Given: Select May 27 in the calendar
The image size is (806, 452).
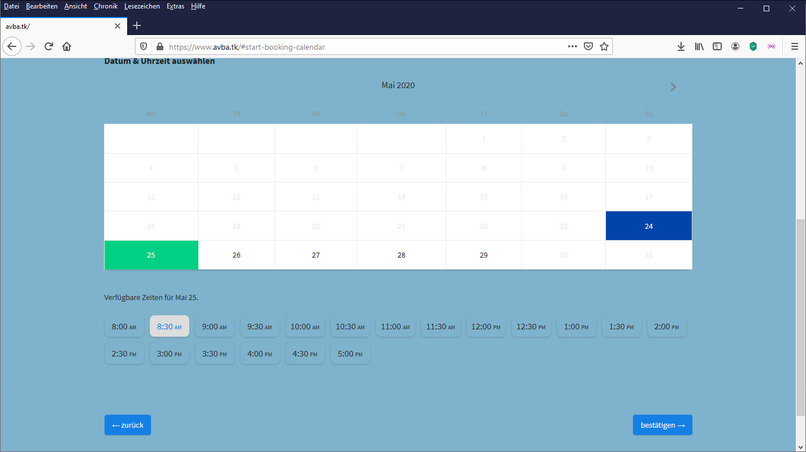Looking at the screenshot, I should (x=316, y=255).
